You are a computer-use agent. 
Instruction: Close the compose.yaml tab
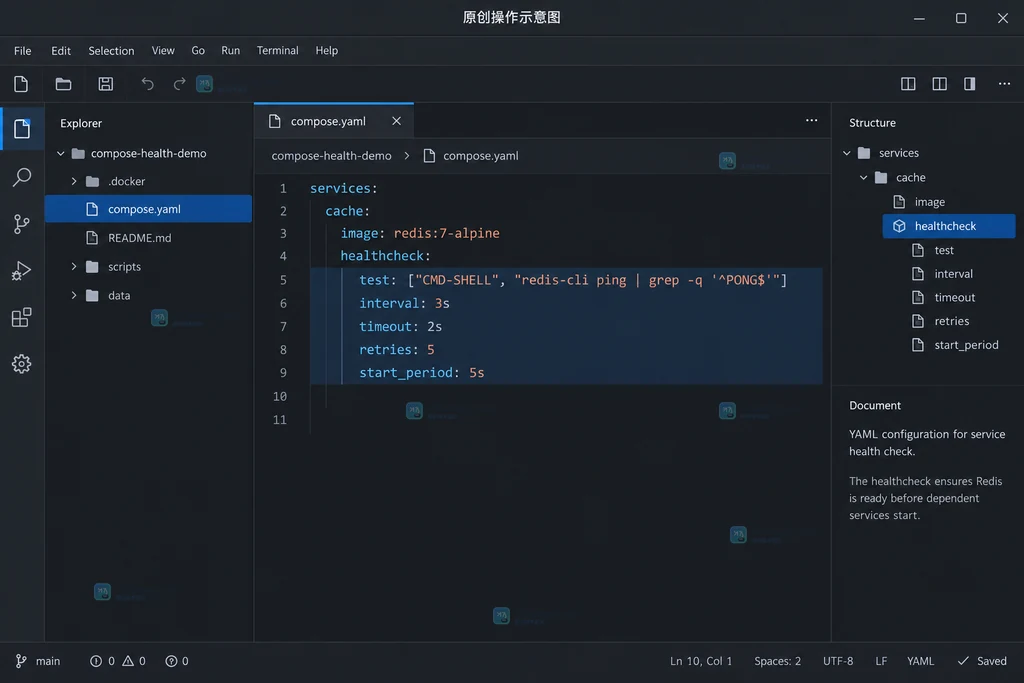396,121
